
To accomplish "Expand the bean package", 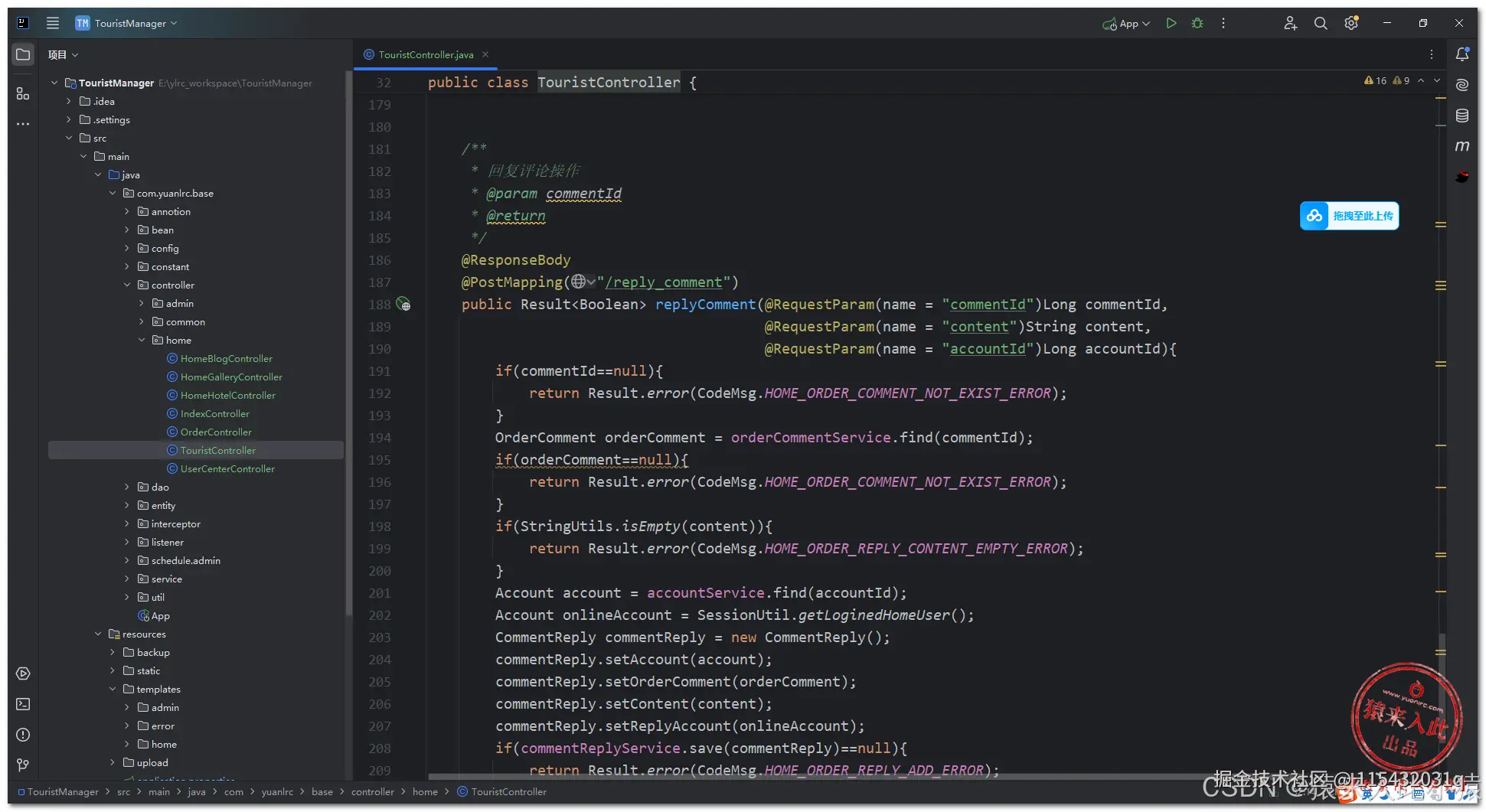I will tap(127, 230).
